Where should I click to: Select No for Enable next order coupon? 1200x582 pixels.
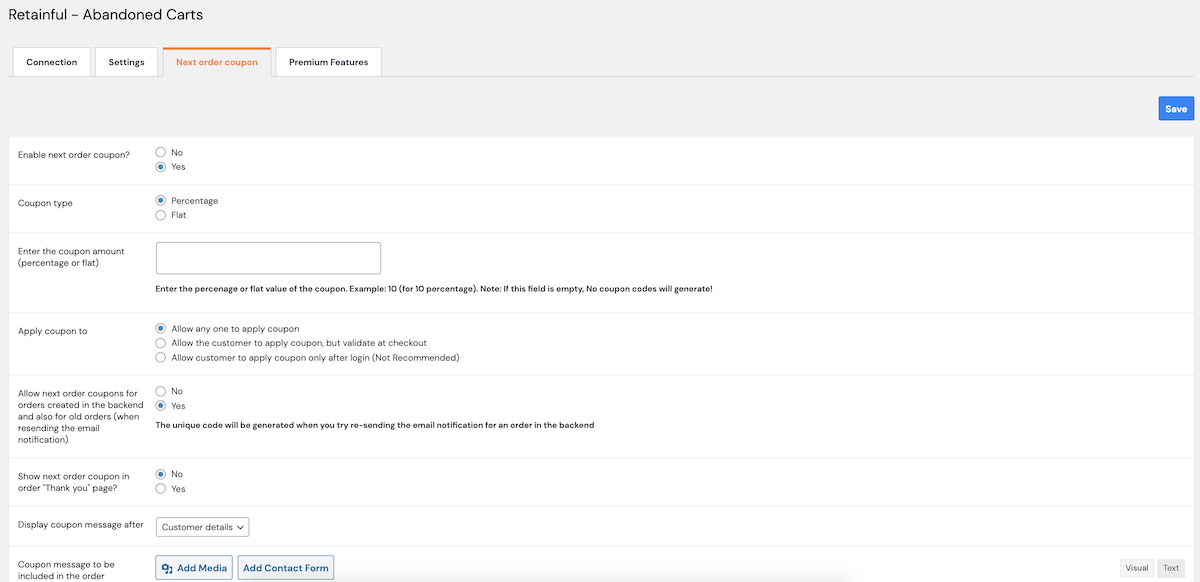[x=161, y=153]
